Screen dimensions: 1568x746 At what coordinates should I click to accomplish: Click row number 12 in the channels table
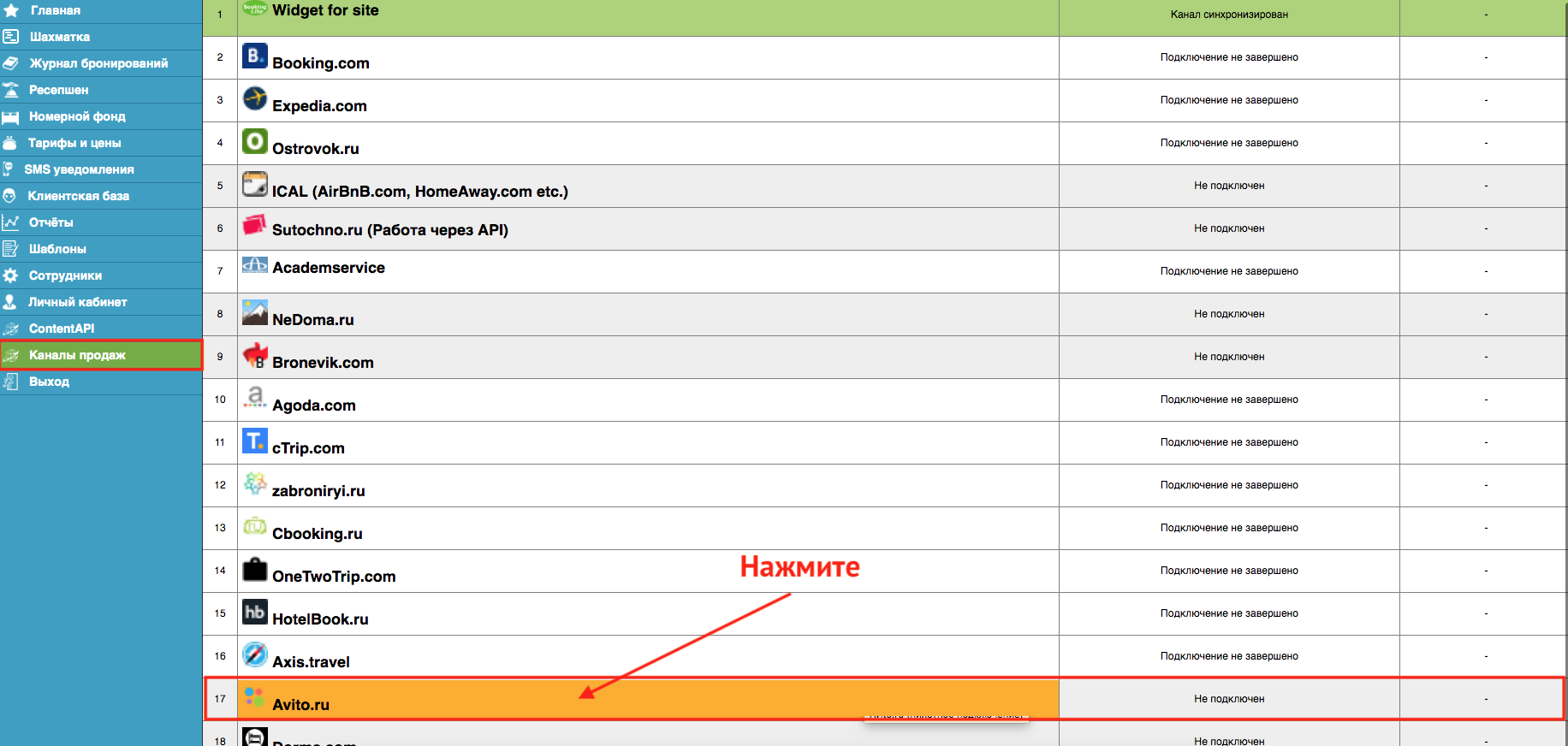tap(220, 485)
